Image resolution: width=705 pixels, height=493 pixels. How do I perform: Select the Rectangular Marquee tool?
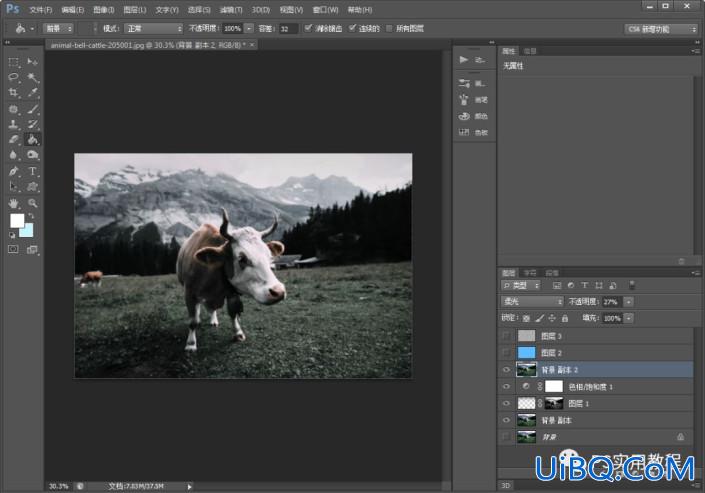tap(13, 62)
